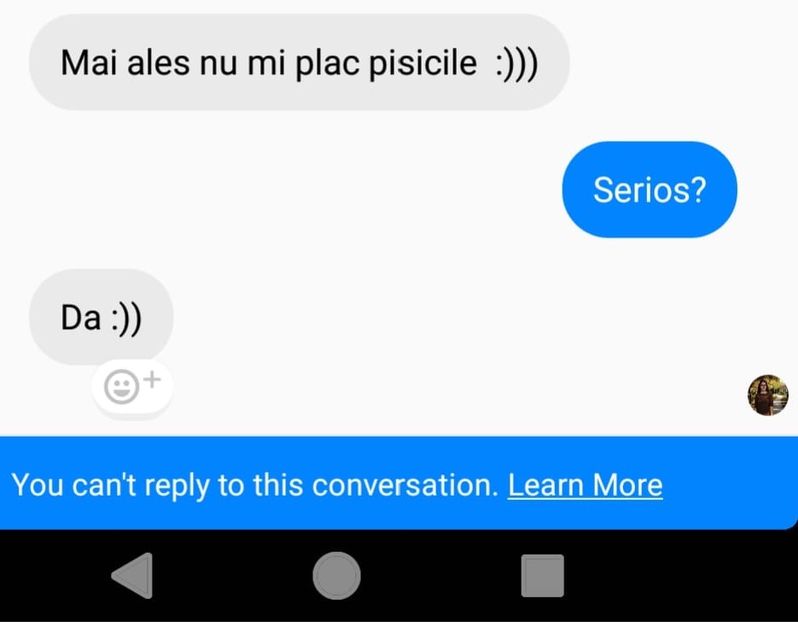This screenshot has height=622, width=798.
Task: Tap the Android Home circle button
Action: coord(337,575)
